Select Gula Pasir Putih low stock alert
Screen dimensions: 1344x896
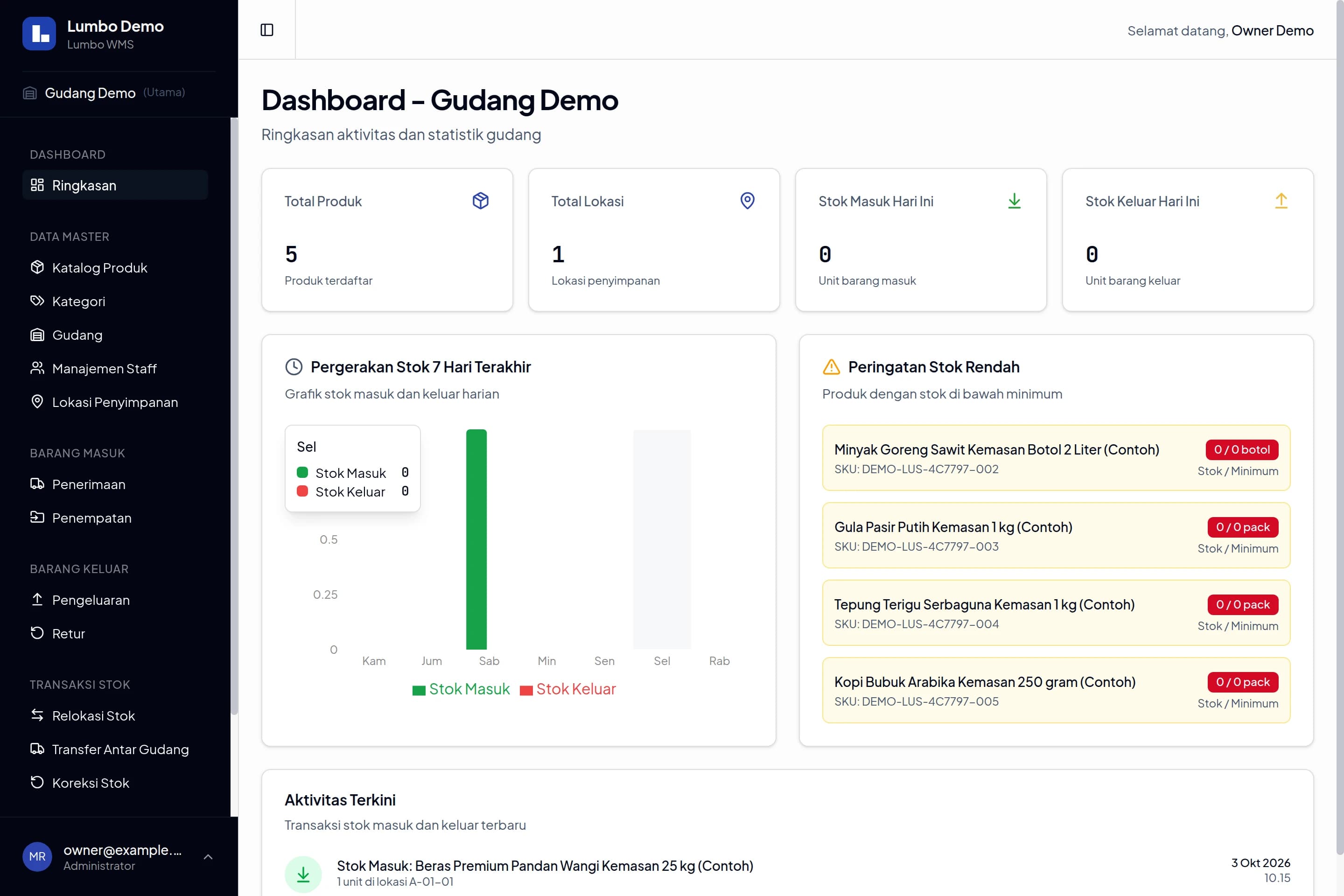coord(1056,535)
